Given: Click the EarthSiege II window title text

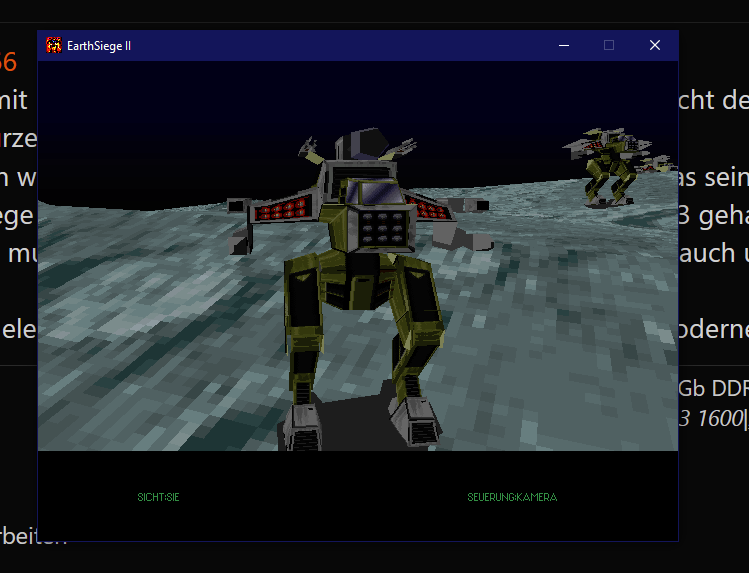Looking at the screenshot, I should point(99,46).
